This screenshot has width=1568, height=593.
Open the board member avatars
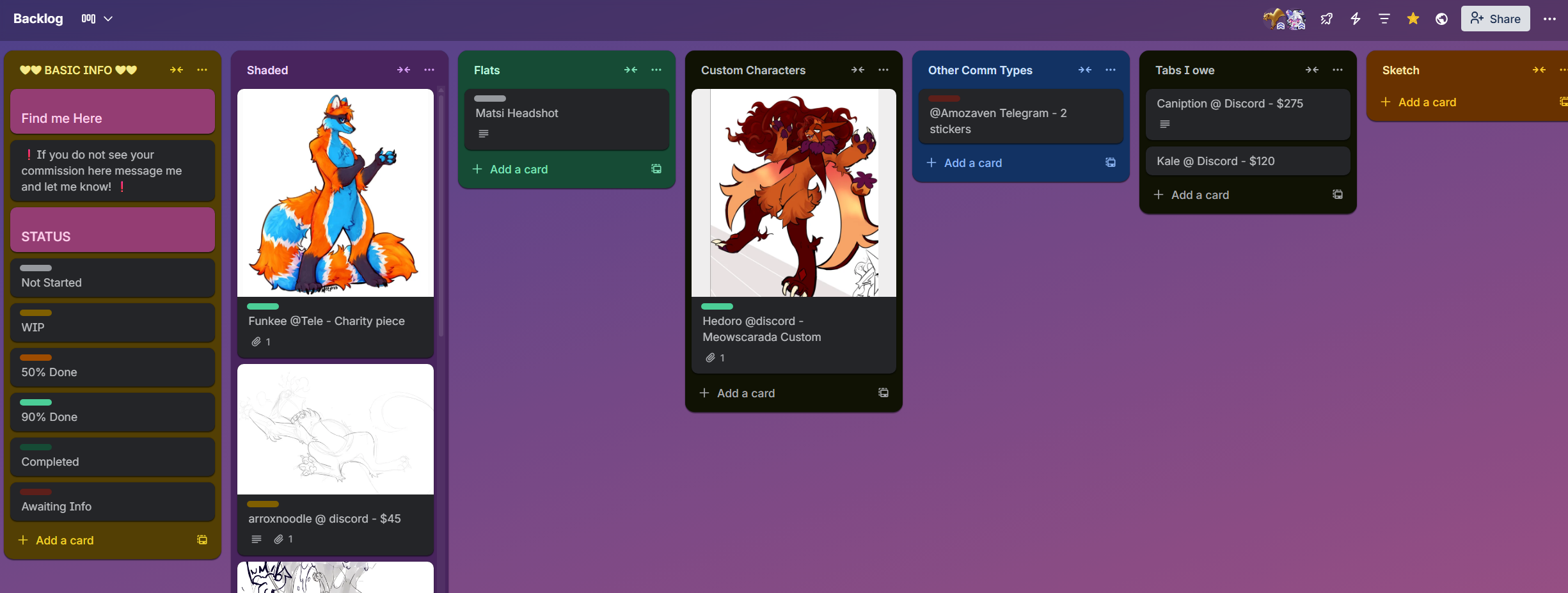(x=1285, y=19)
